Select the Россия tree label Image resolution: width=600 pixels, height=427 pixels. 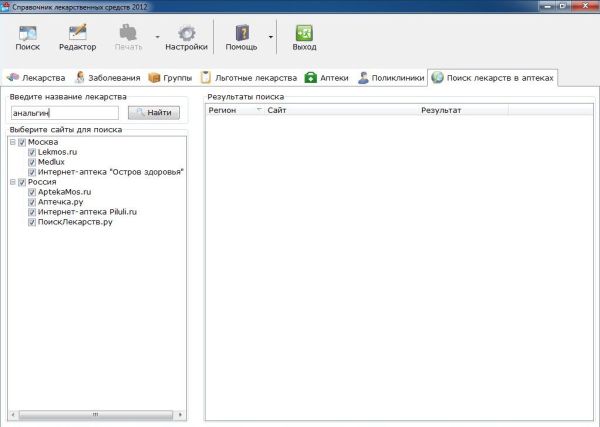pyautogui.click(x=42, y=182)
